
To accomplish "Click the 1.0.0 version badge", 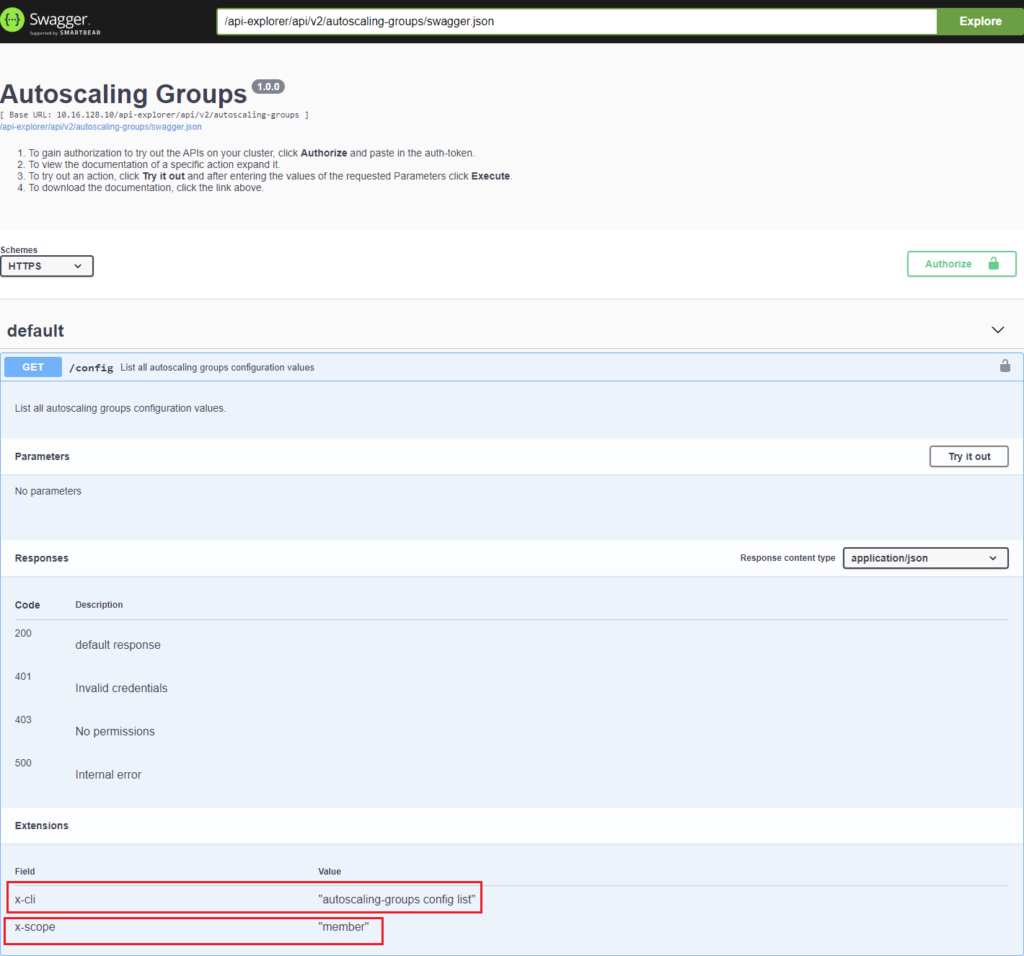I will (x=268, y=87).
